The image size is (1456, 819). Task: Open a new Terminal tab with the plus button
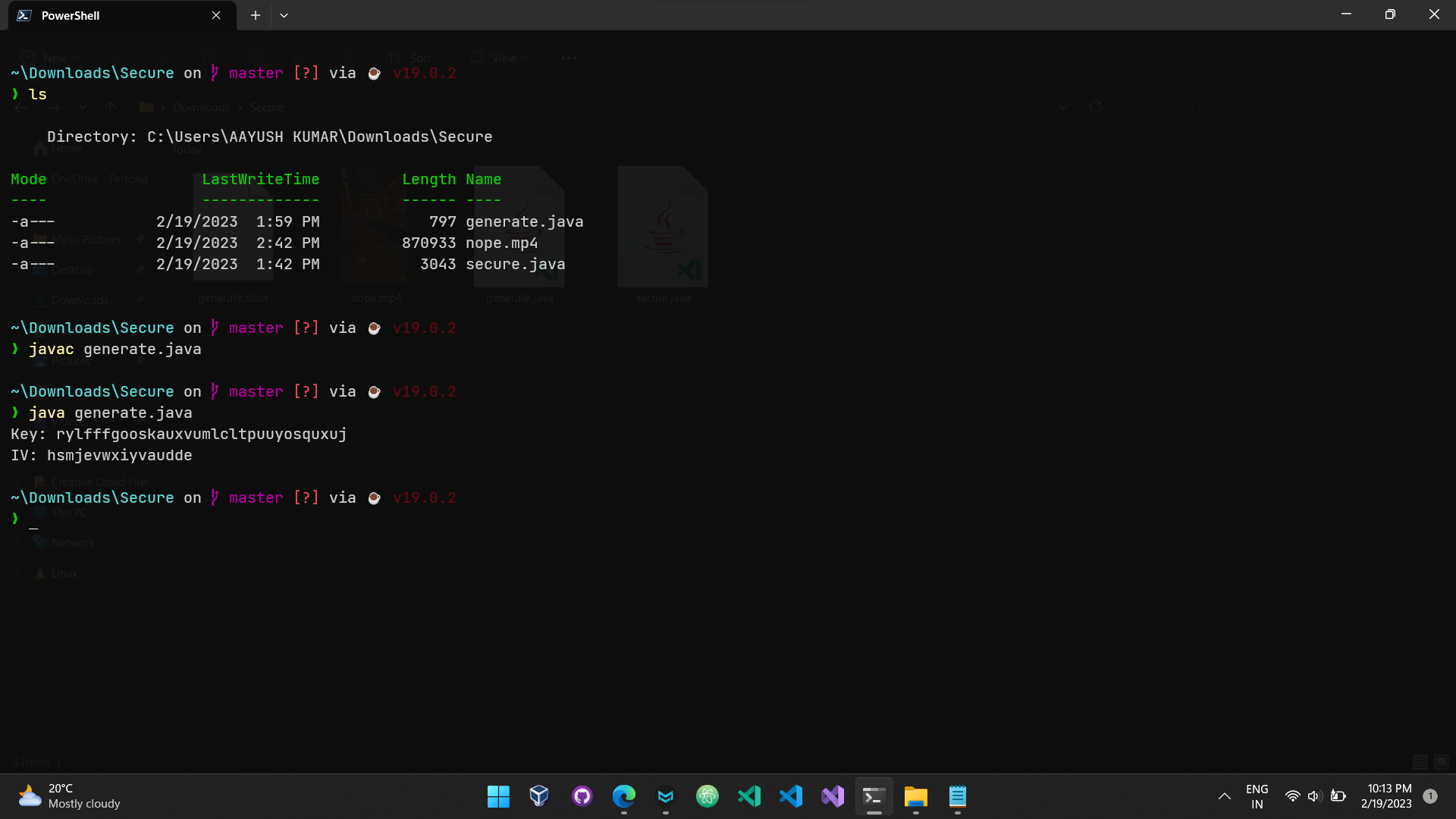pos(255,15)
